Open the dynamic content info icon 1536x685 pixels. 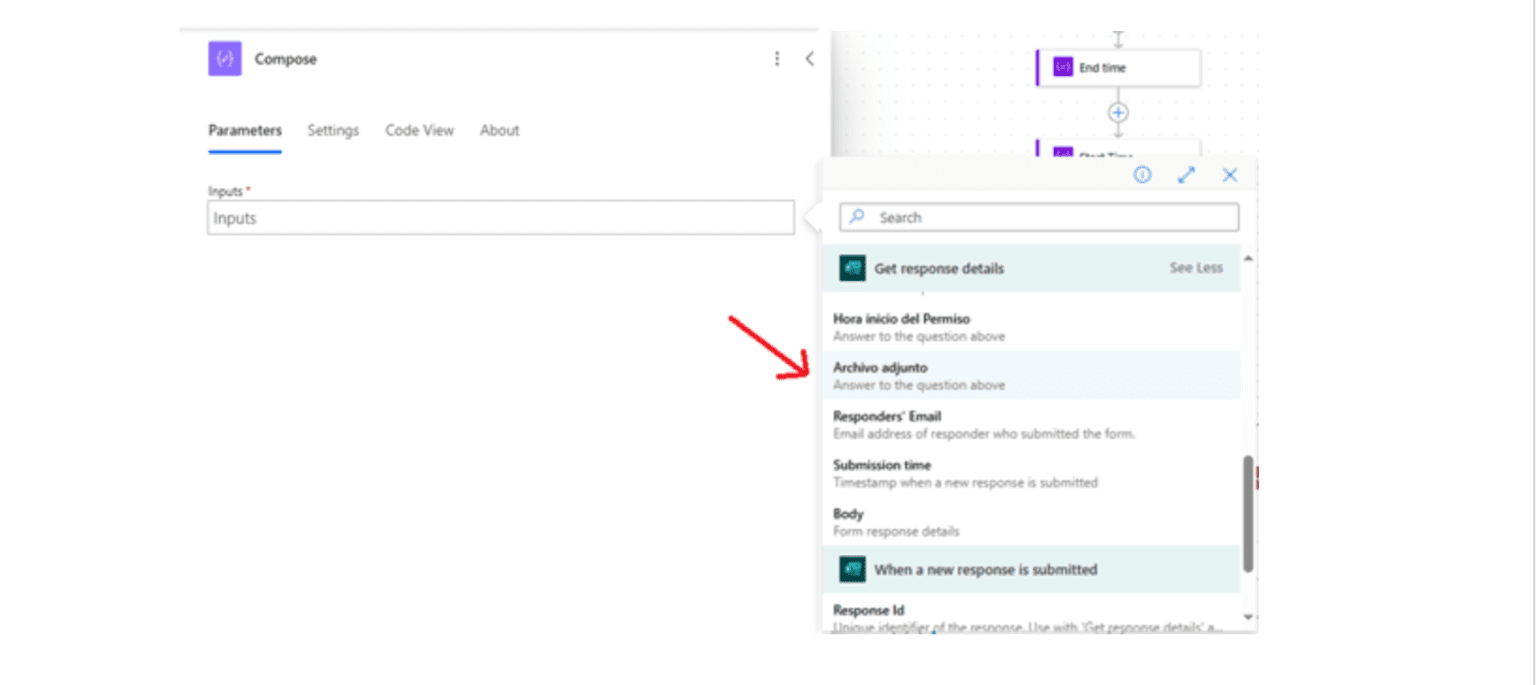(1143, 174)
